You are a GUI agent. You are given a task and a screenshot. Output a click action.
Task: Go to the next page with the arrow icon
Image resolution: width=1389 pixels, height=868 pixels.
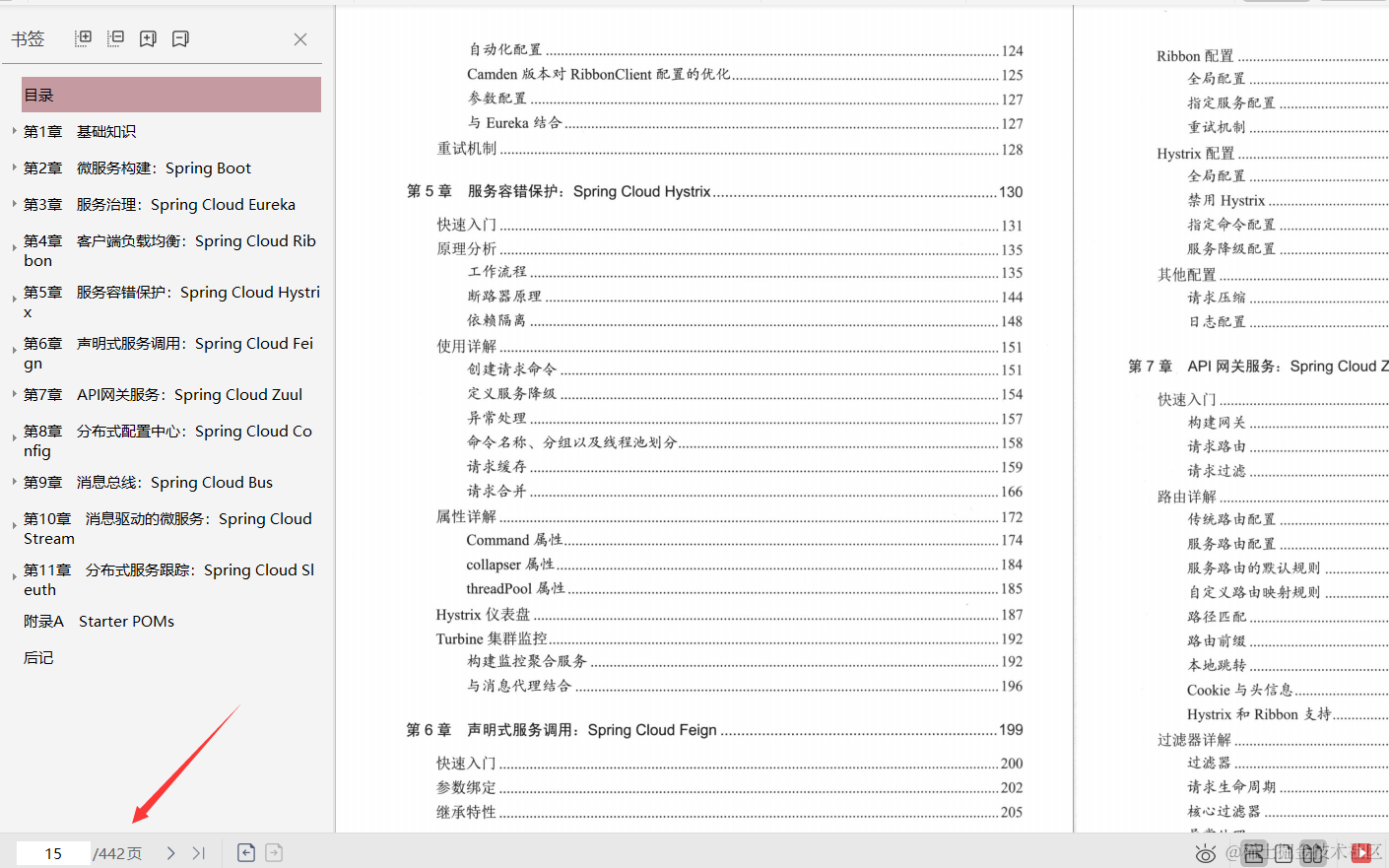coord(169,853)
